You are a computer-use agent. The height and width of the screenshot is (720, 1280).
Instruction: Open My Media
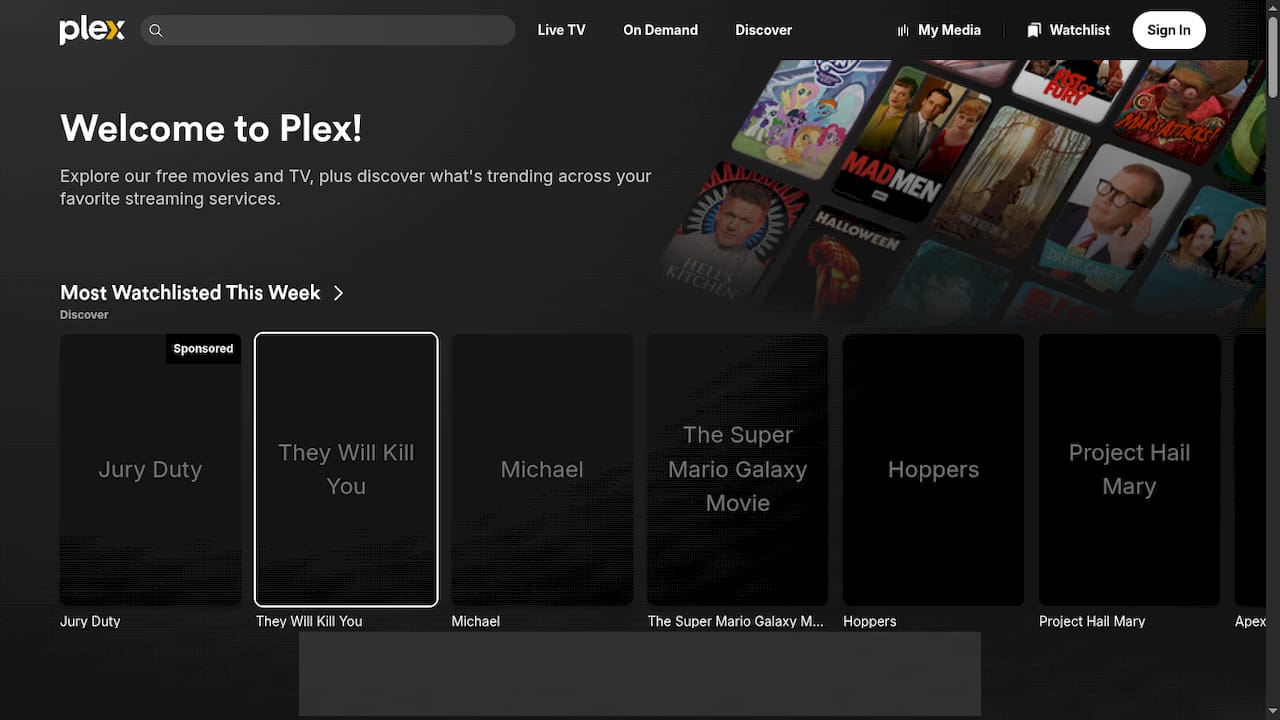click(939, 30)
